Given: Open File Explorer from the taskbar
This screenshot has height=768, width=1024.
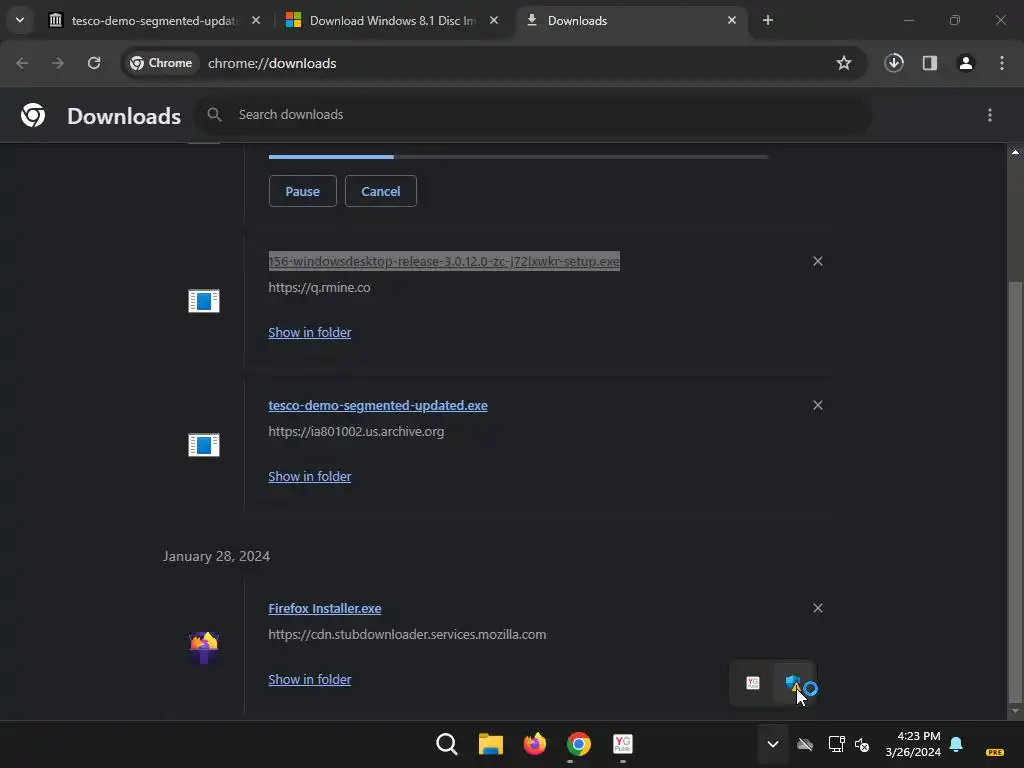Looking at the screenshot, I should tap(490, 744).
